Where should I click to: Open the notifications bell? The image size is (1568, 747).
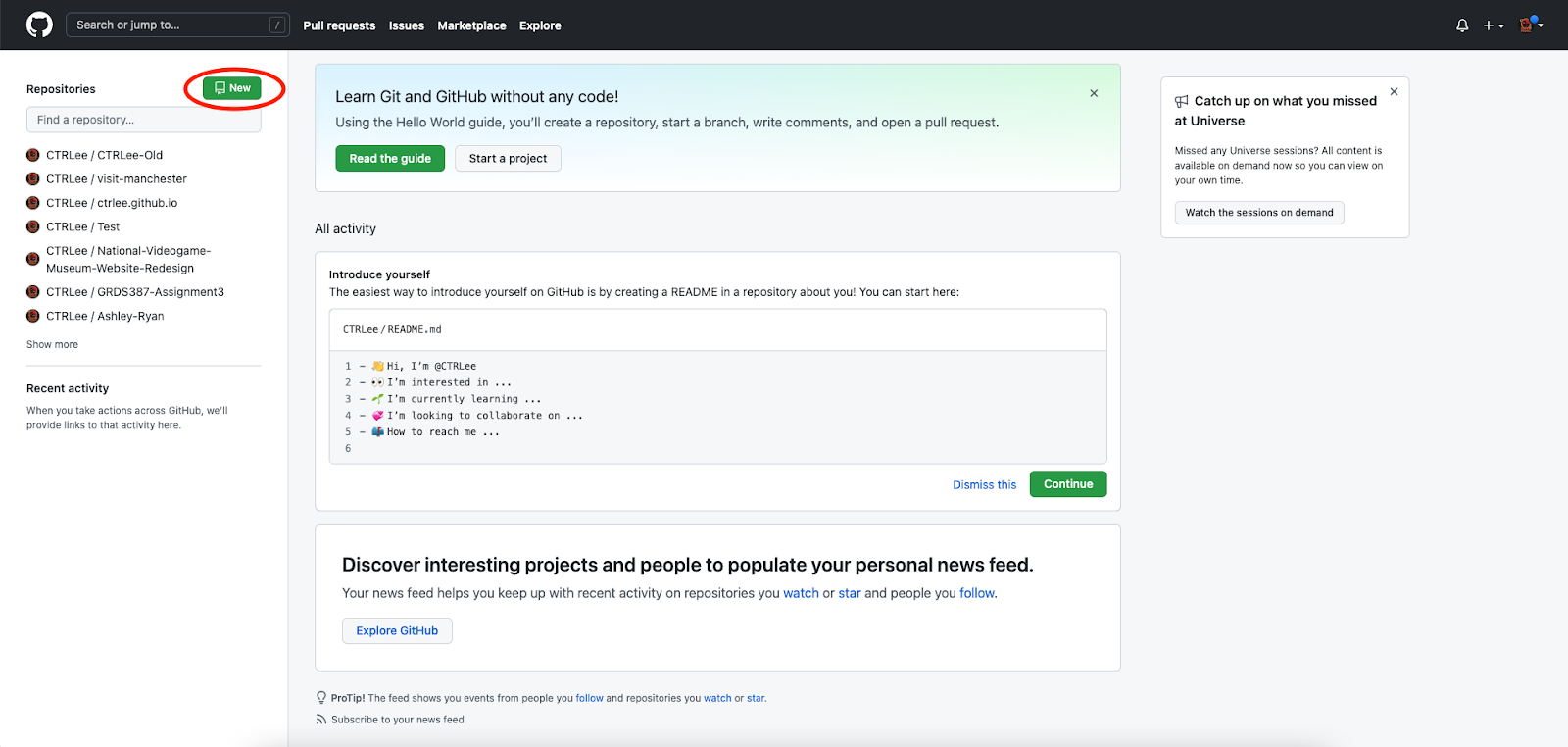1462,25
